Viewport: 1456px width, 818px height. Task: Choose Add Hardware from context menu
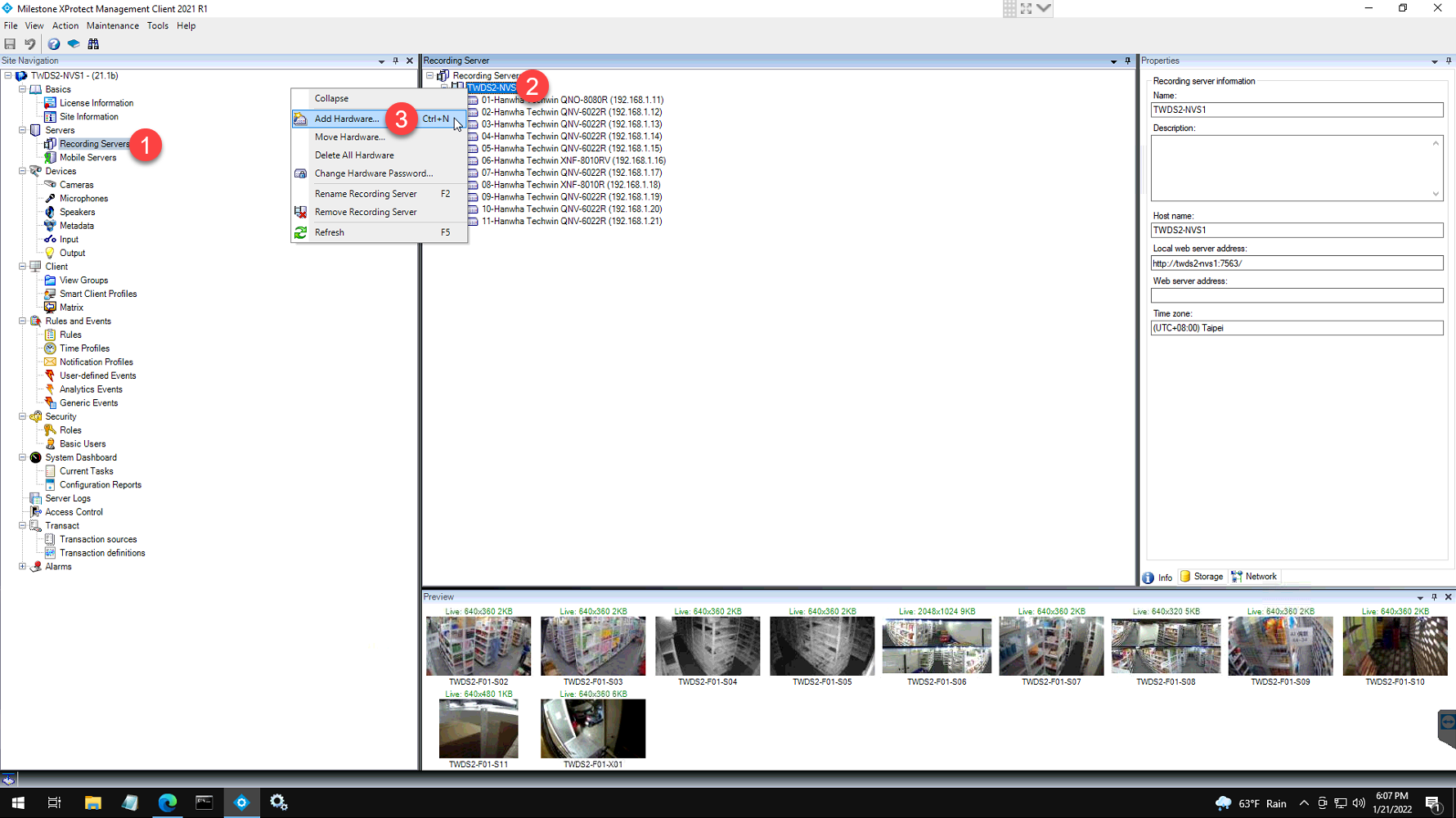[347, 119]
